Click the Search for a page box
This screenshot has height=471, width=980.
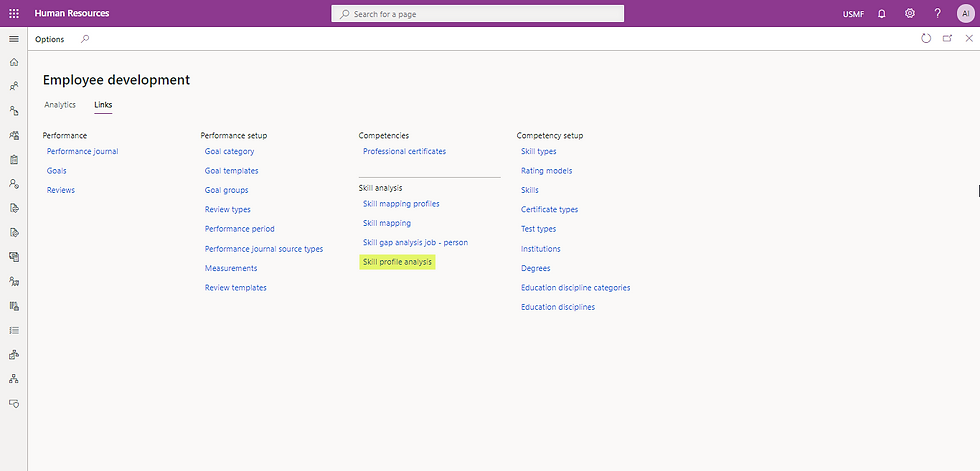click(x=478, y=14)
